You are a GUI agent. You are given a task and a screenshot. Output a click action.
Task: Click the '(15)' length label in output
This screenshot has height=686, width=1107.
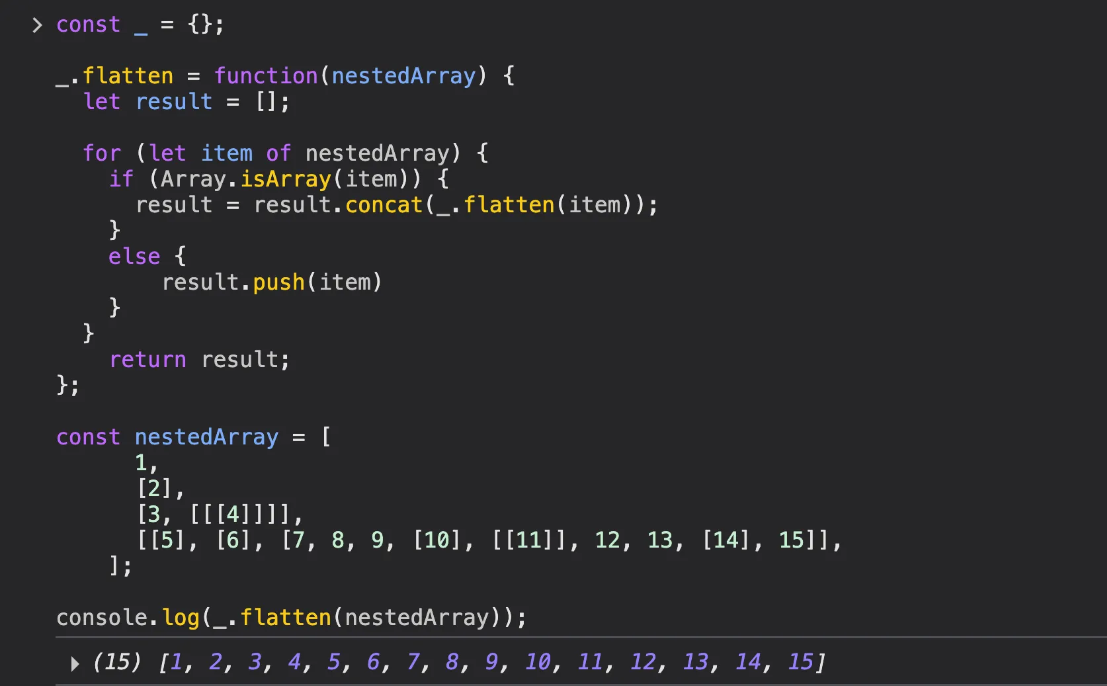[x=116, y=662]
